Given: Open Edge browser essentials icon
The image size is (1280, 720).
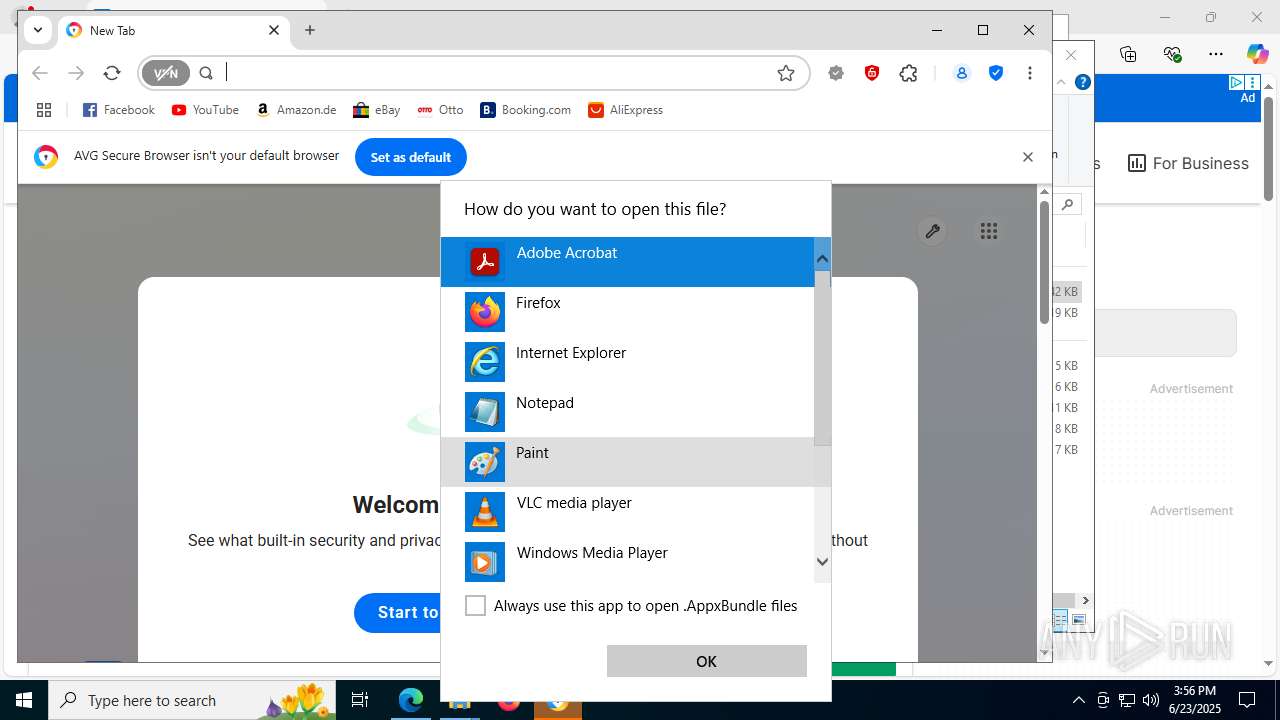Looking at the screenshot, I should (x=1172, y=54).
